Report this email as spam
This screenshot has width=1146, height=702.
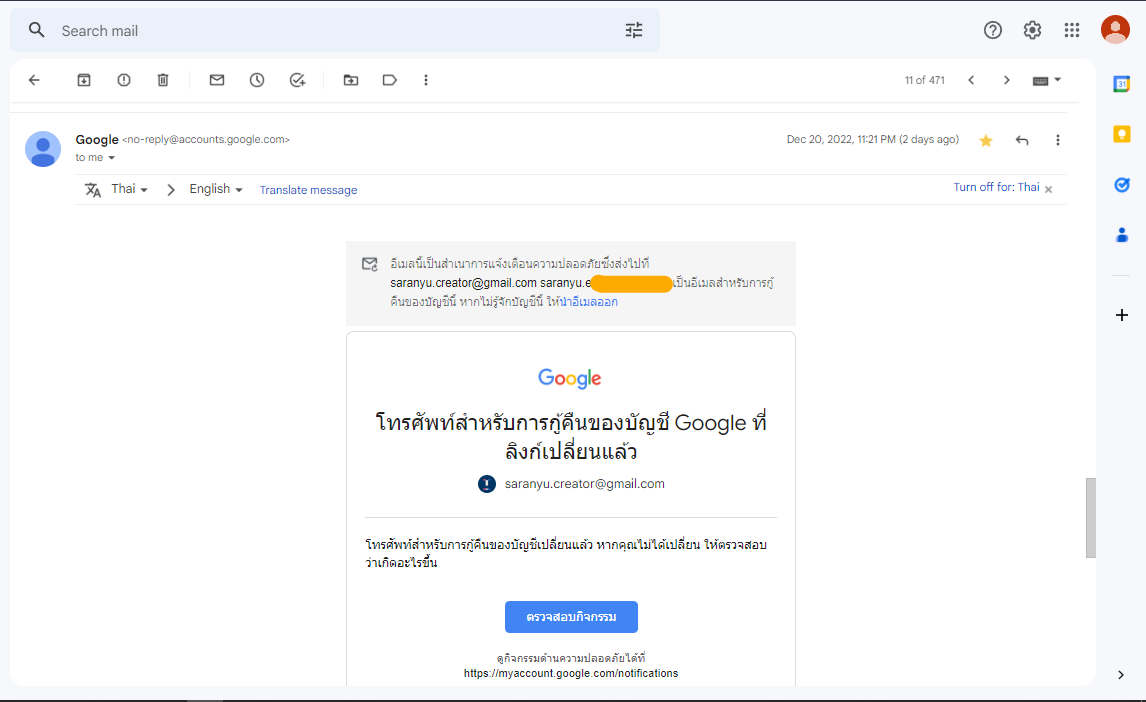coord(124,80)
